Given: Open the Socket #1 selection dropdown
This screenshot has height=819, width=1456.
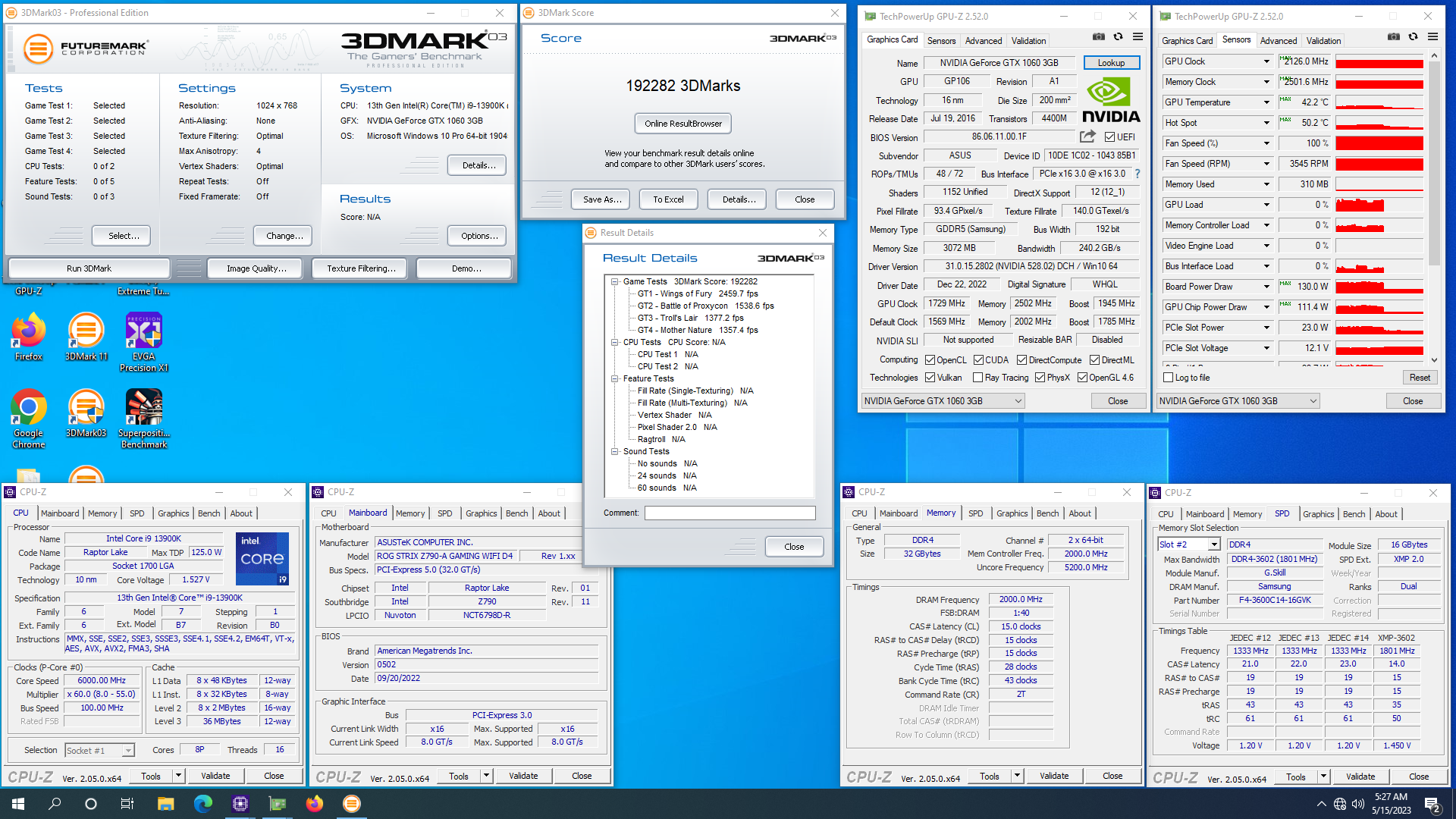Looking at the screenshot, I should 127,751.
